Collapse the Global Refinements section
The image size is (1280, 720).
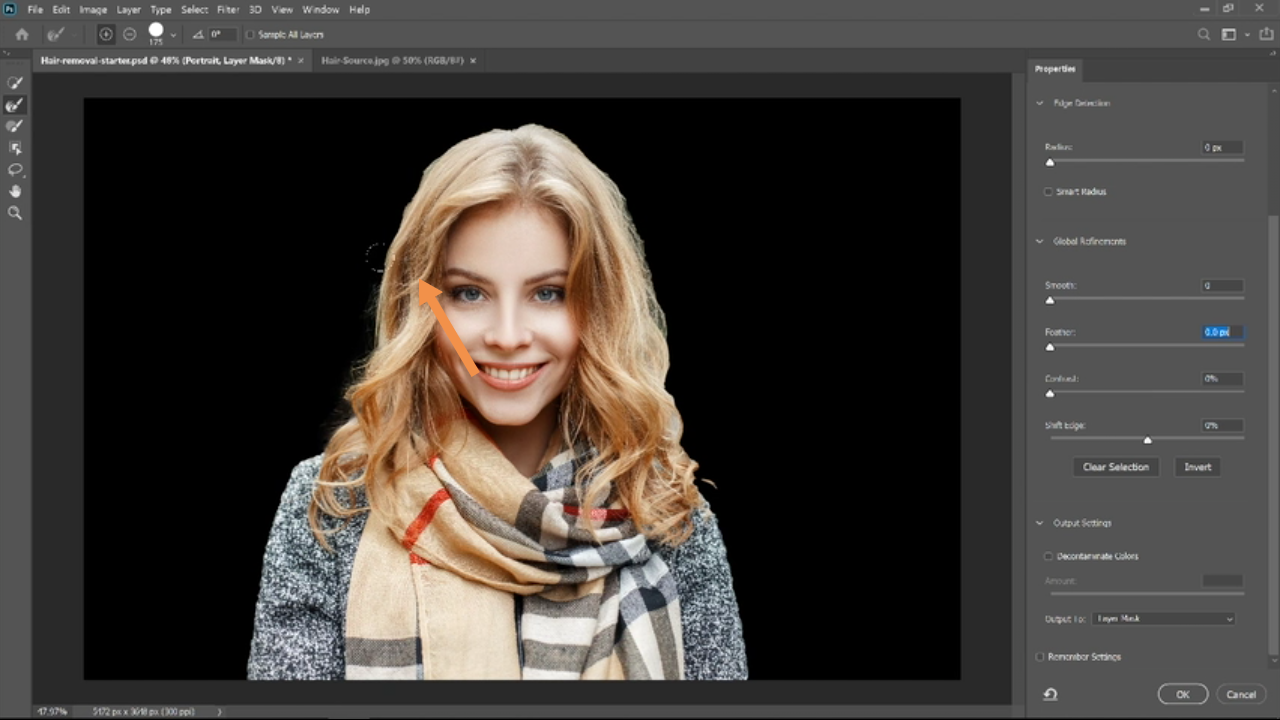(x=1040, y=242)
